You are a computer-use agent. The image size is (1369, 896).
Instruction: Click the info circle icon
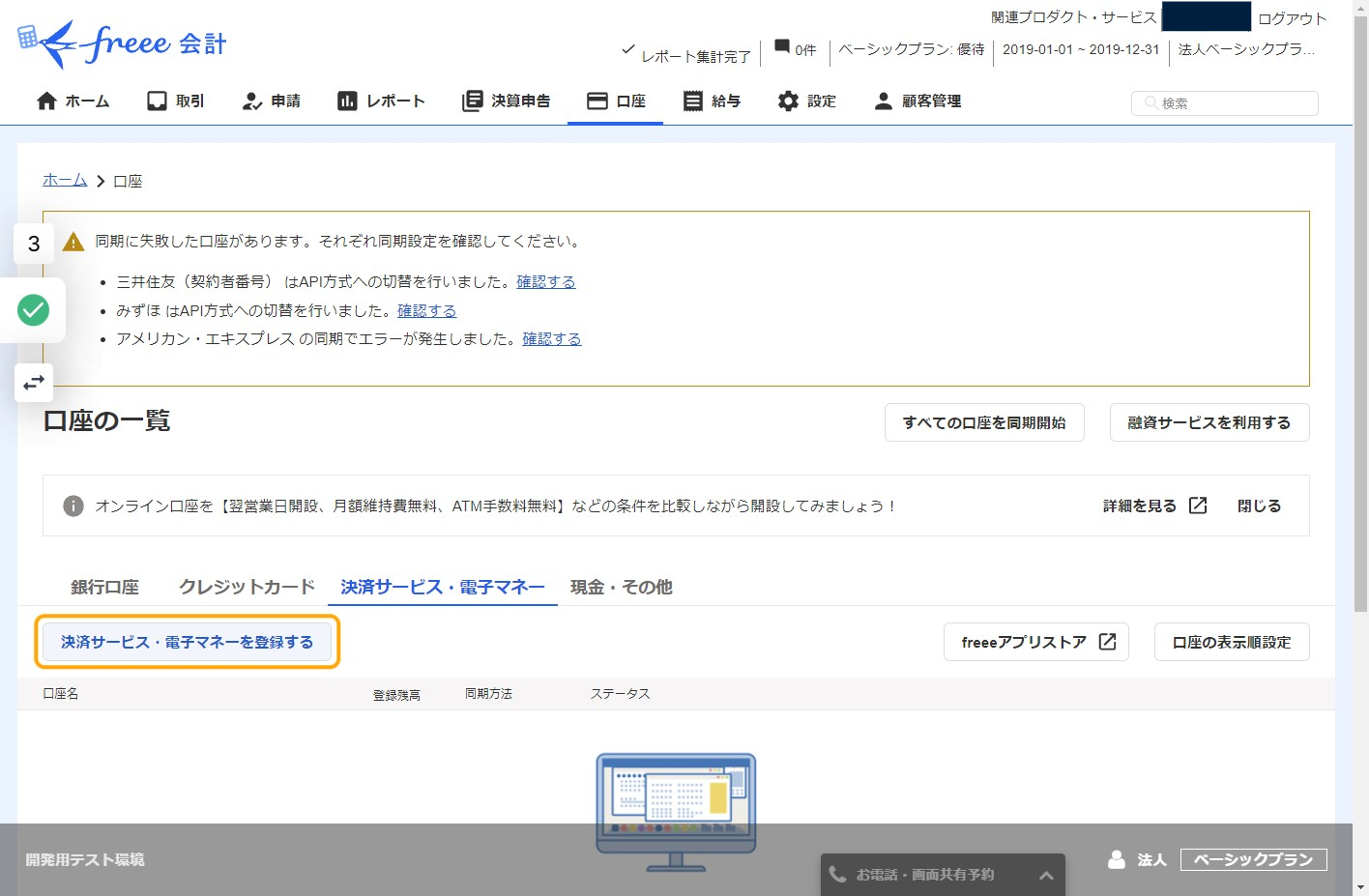73,506
